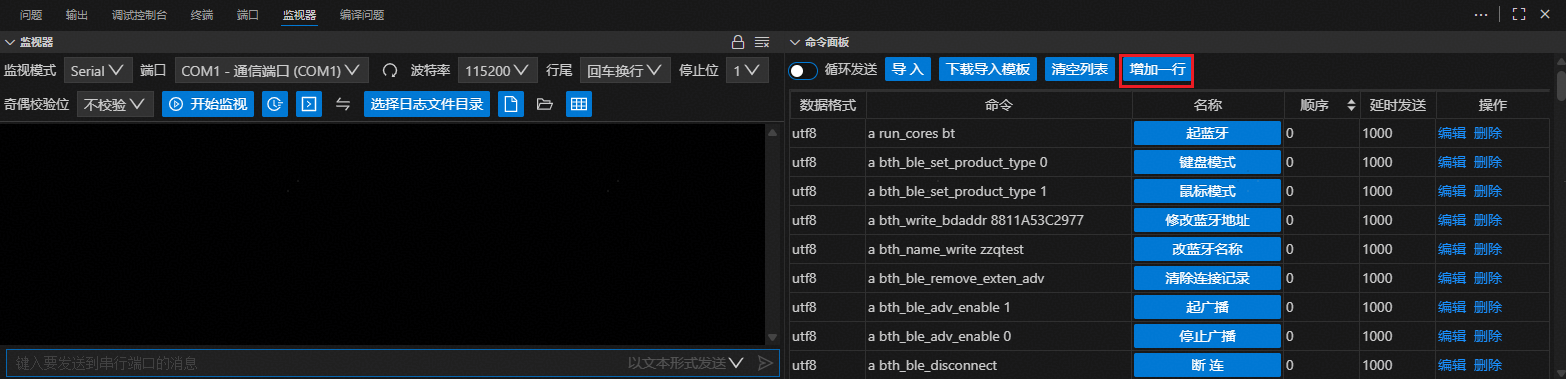Open the 115200 baud rate dropdown
The height and width of the screenshot is (379, 1566).
(x=499, y=71)
